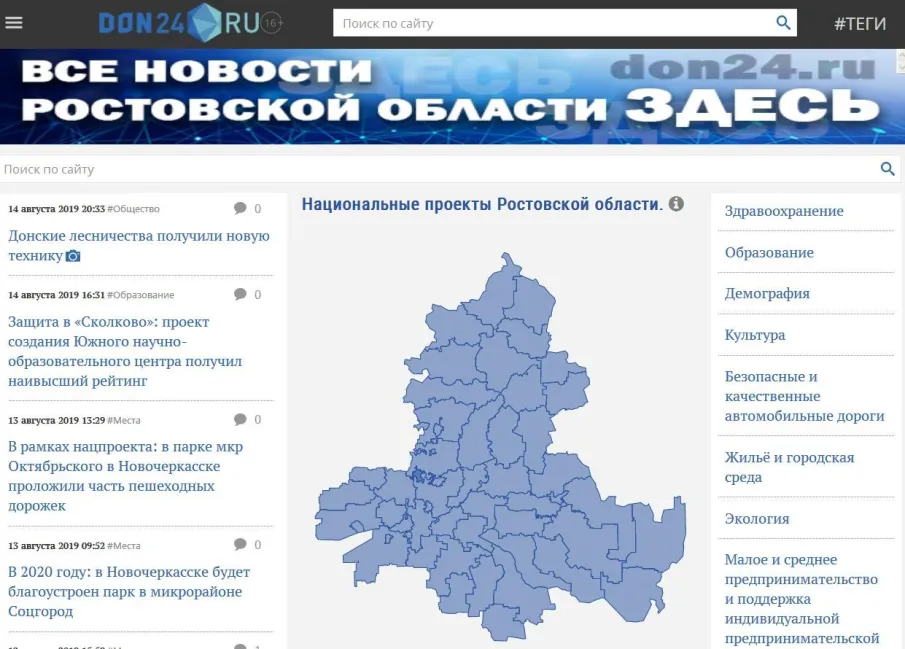Click the 16+ age rating badge
Image resolution: width=905 pixels, height=649 pixels.
(272, 23)
